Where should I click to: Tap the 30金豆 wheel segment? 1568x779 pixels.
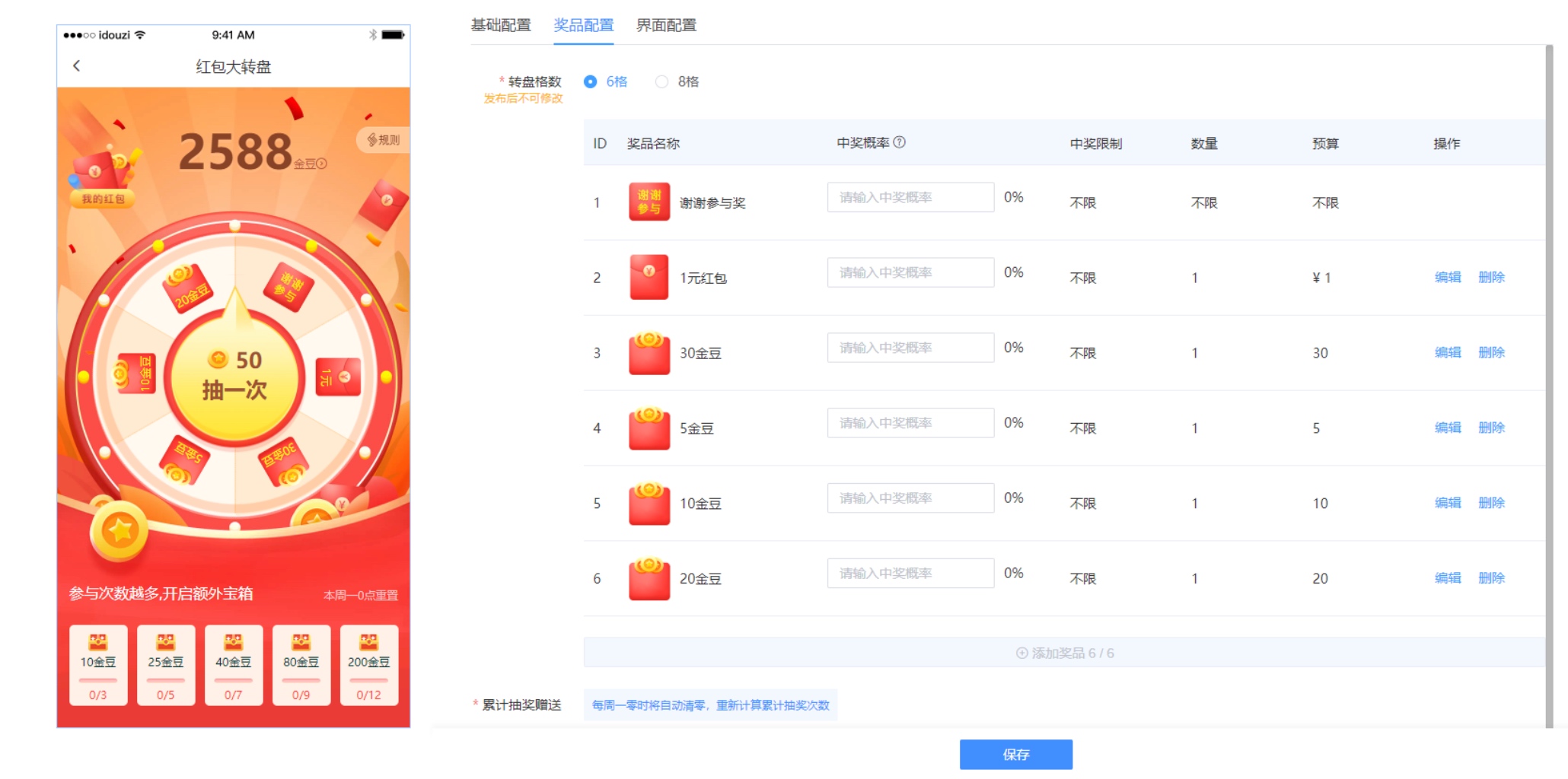tap(284, 461)
